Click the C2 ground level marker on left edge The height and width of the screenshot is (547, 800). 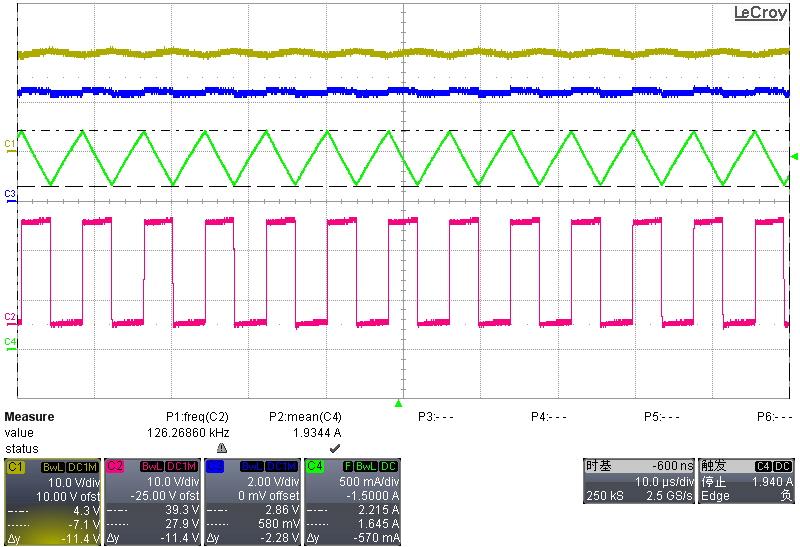[10, 317]
